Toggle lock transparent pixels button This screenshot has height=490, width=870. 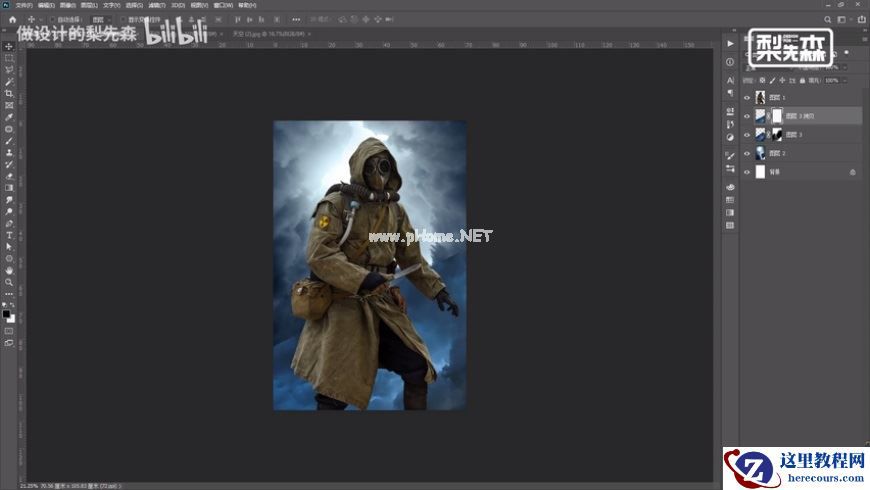(762, 80)
